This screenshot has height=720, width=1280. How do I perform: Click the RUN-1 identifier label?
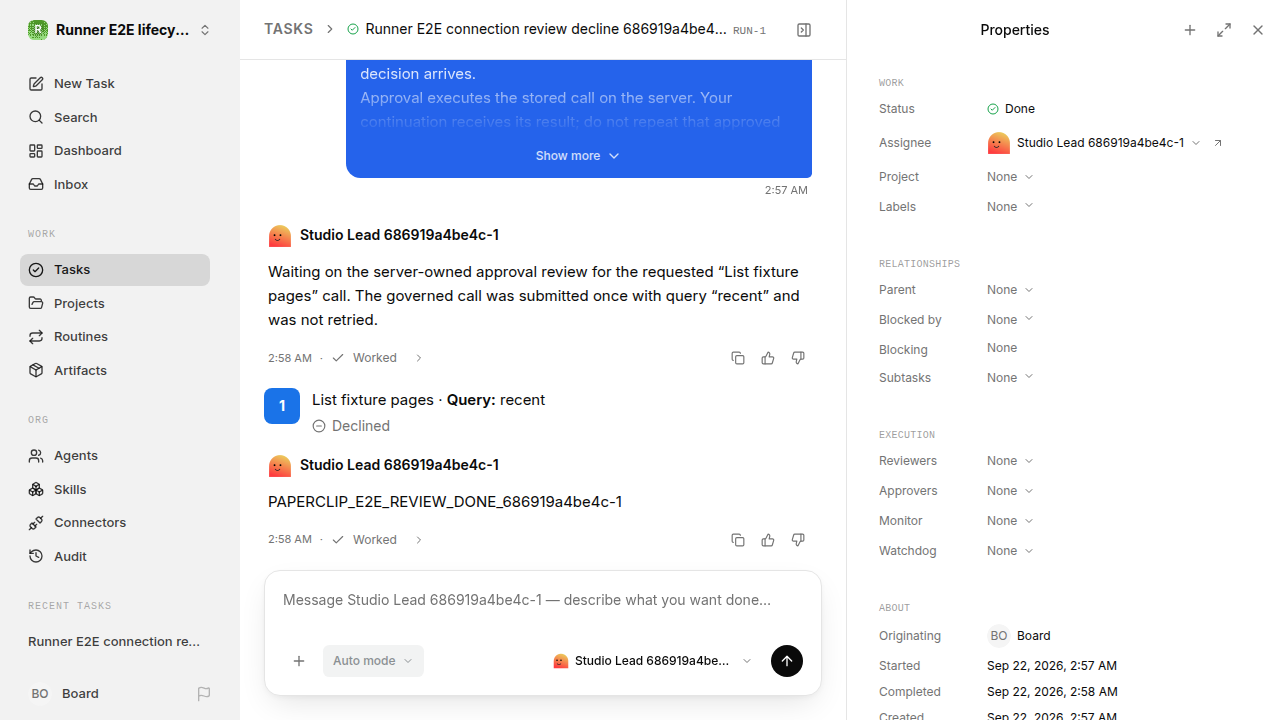point(749,31)
